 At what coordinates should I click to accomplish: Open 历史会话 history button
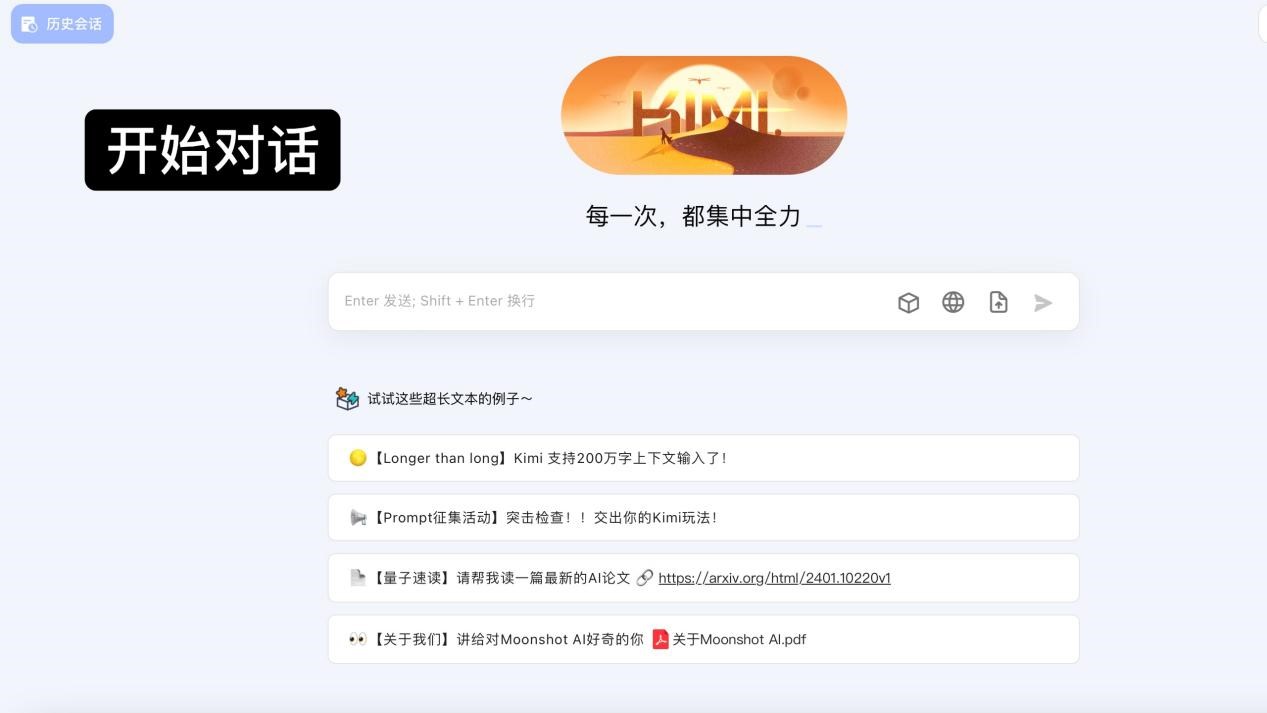(62, 24)
